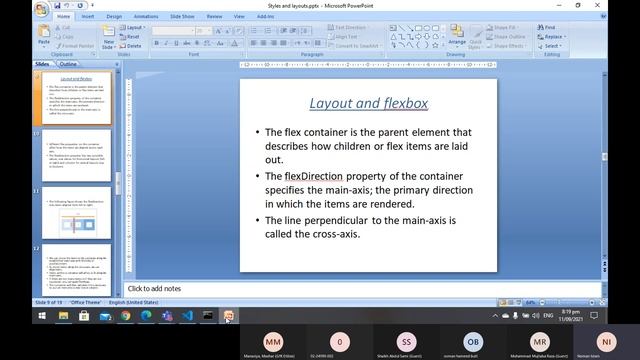Image resolution: width=640 pixels, height=360 pixels.
Task: Open the View ribbon tab
Action: (239, 16)
